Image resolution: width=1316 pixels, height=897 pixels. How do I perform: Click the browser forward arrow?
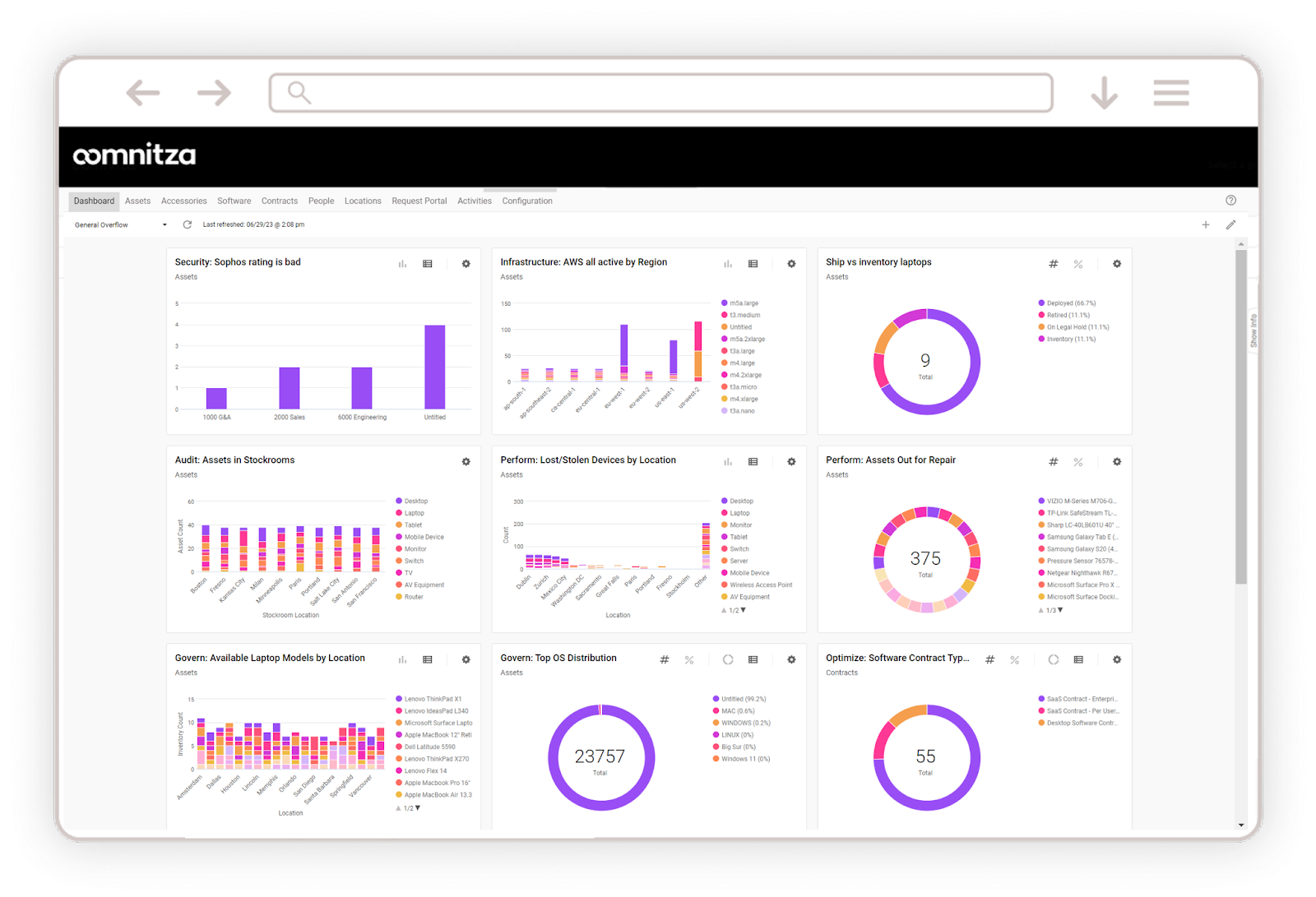pos(214,93)
